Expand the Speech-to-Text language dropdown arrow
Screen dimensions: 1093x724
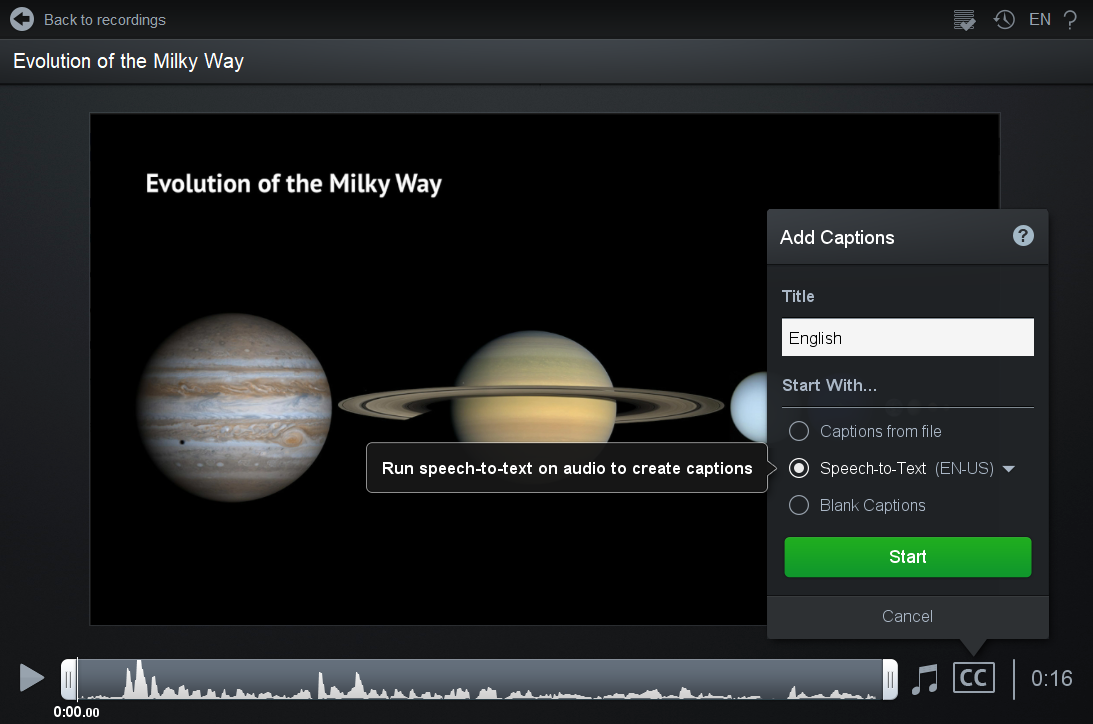pos(1008,469)
